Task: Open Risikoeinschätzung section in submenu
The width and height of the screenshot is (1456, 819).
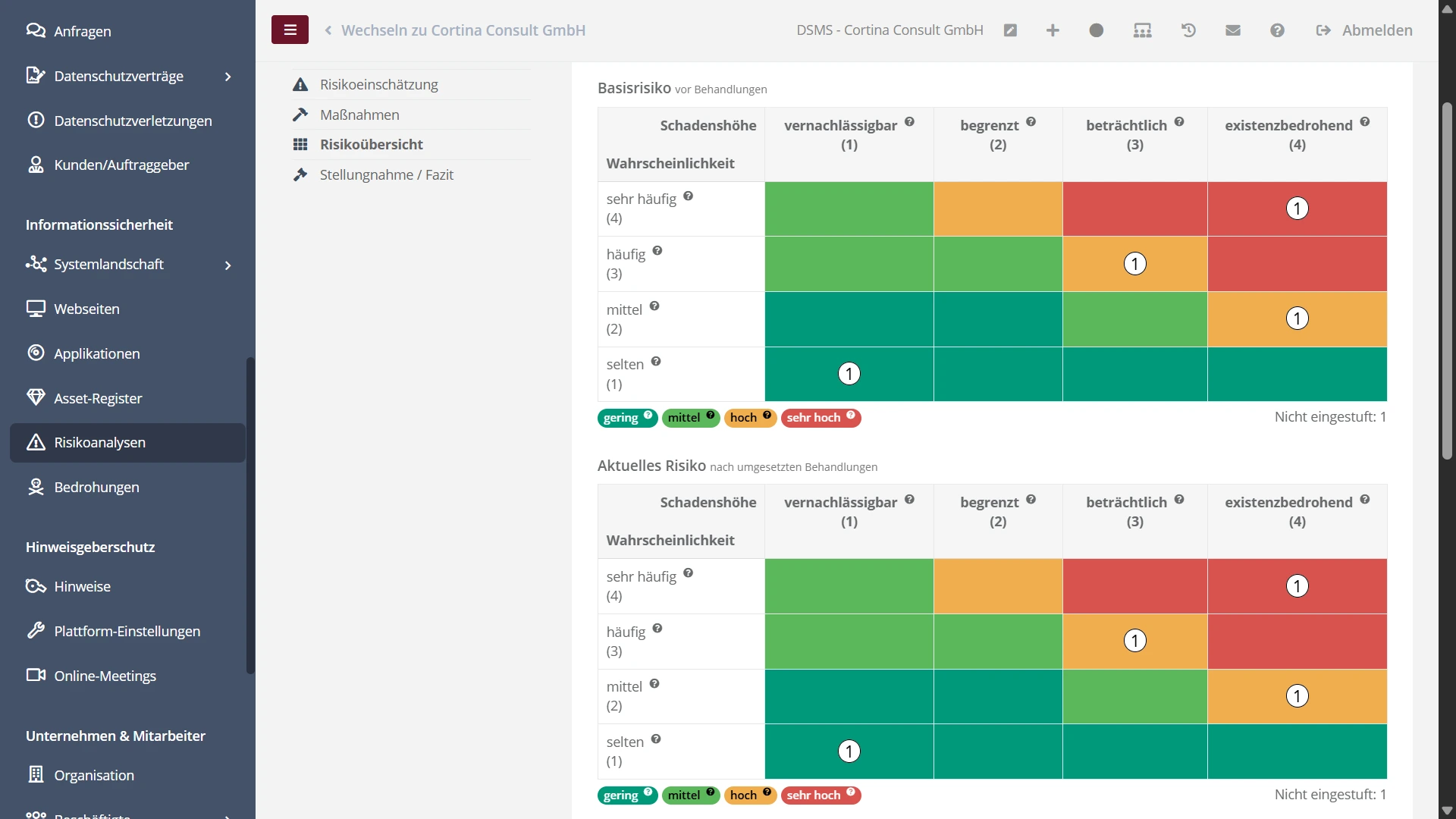Action: pyautogui.click(x=378, y=84)
